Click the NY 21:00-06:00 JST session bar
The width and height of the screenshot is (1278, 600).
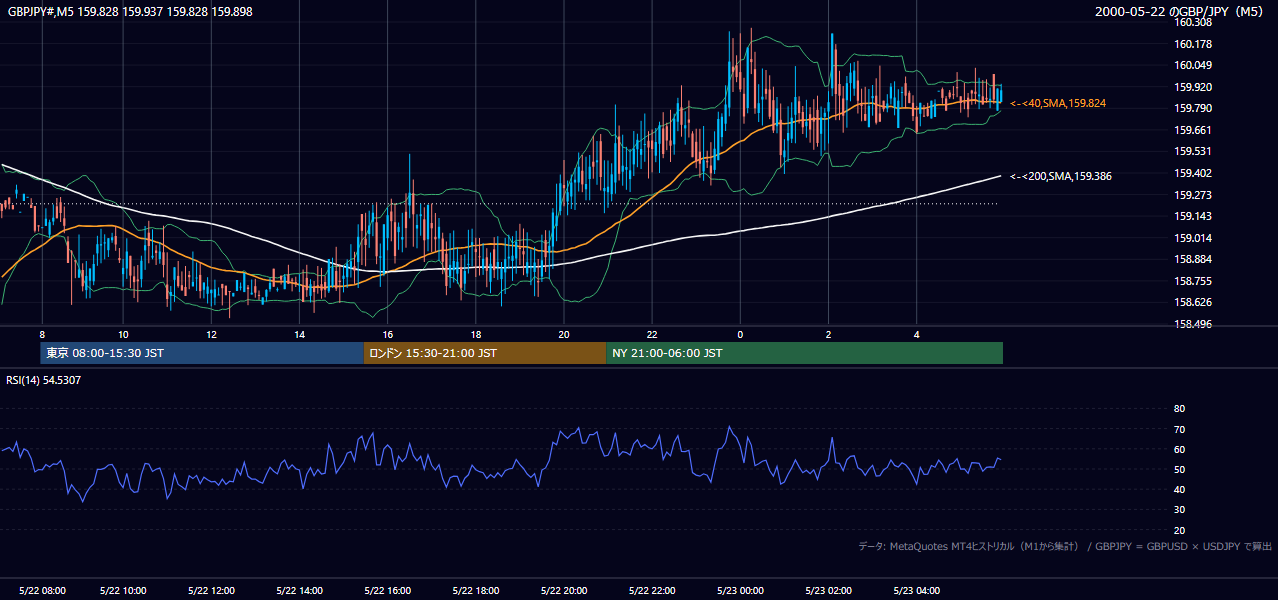(804, 353)
